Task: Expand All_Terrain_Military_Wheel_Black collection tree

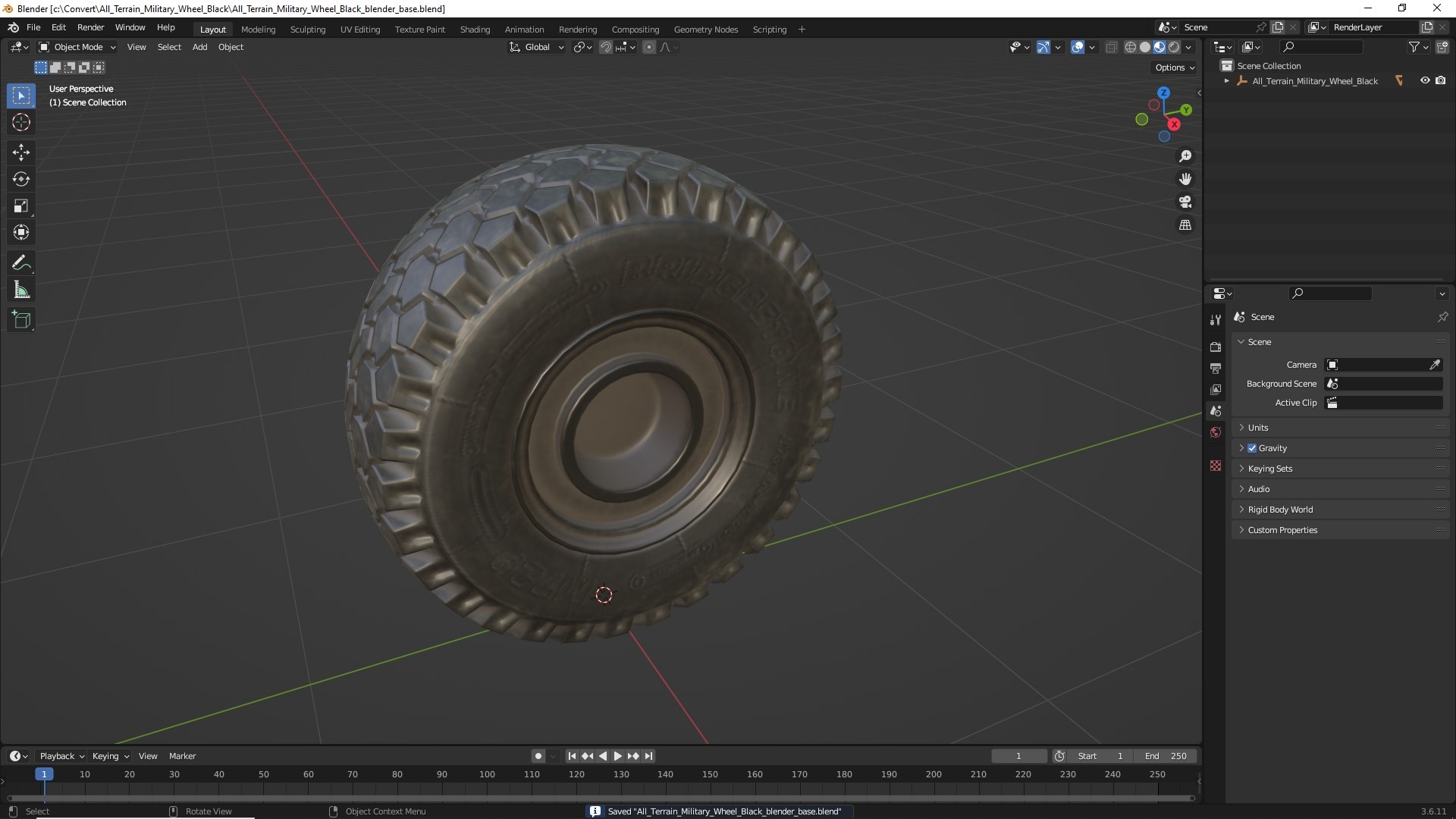Action: [1226, 81]
